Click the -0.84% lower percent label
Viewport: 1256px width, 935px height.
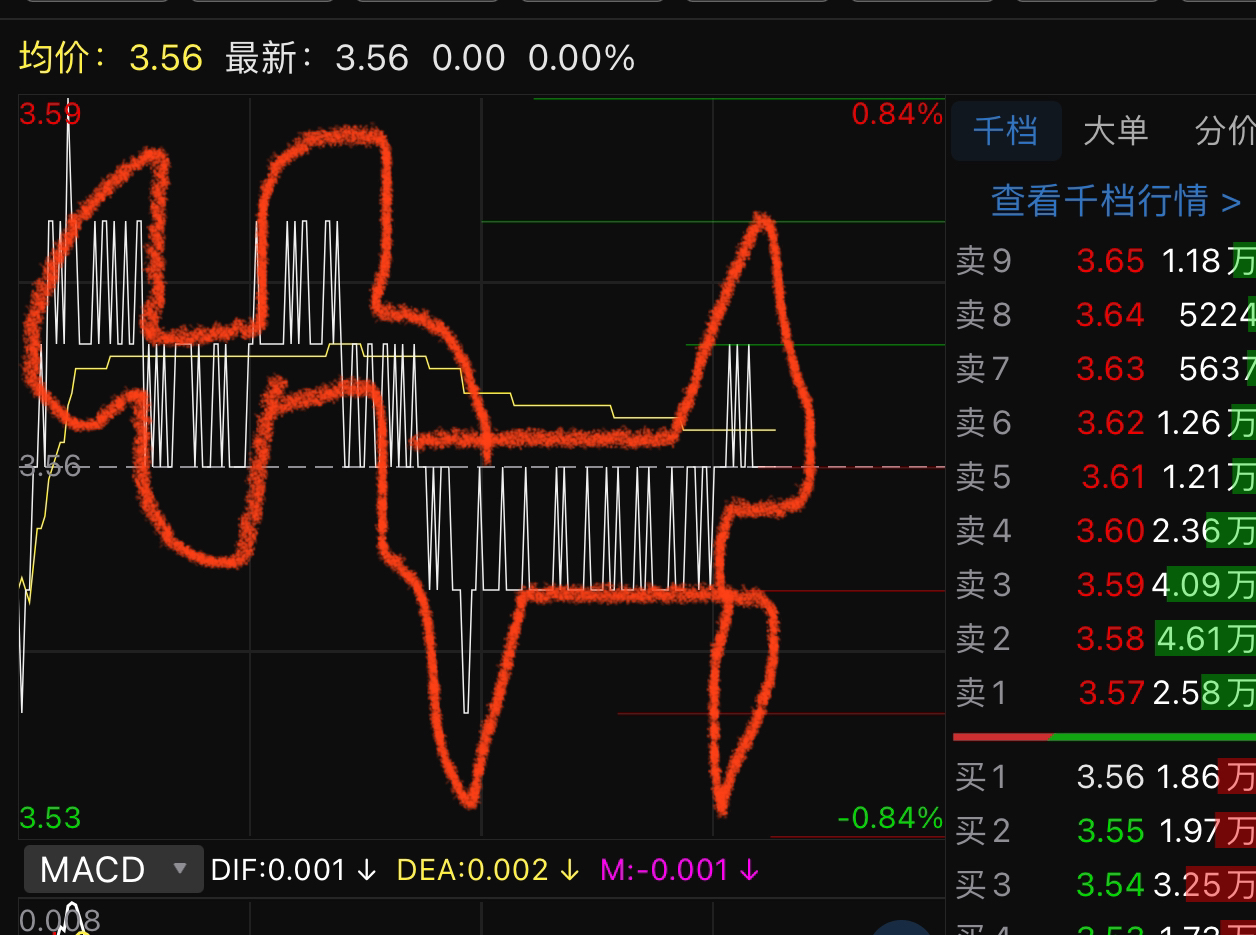click(x=890, y=818)
